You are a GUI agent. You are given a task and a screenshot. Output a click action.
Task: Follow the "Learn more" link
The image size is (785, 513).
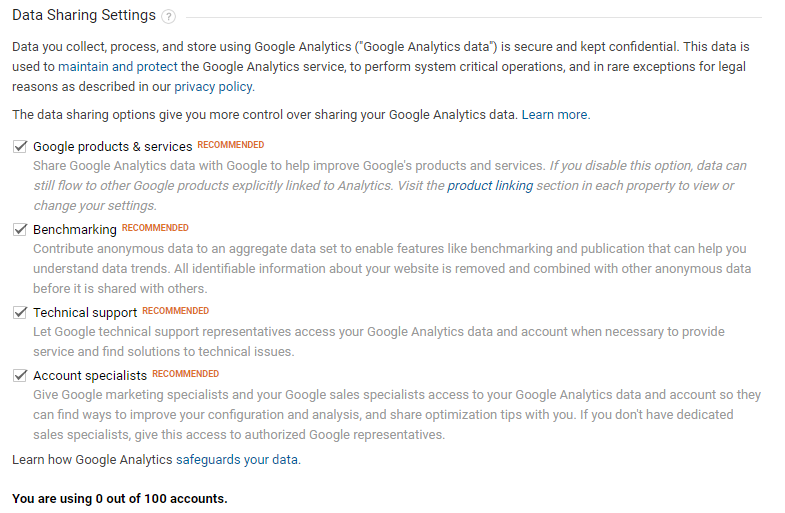coord(555,115)
